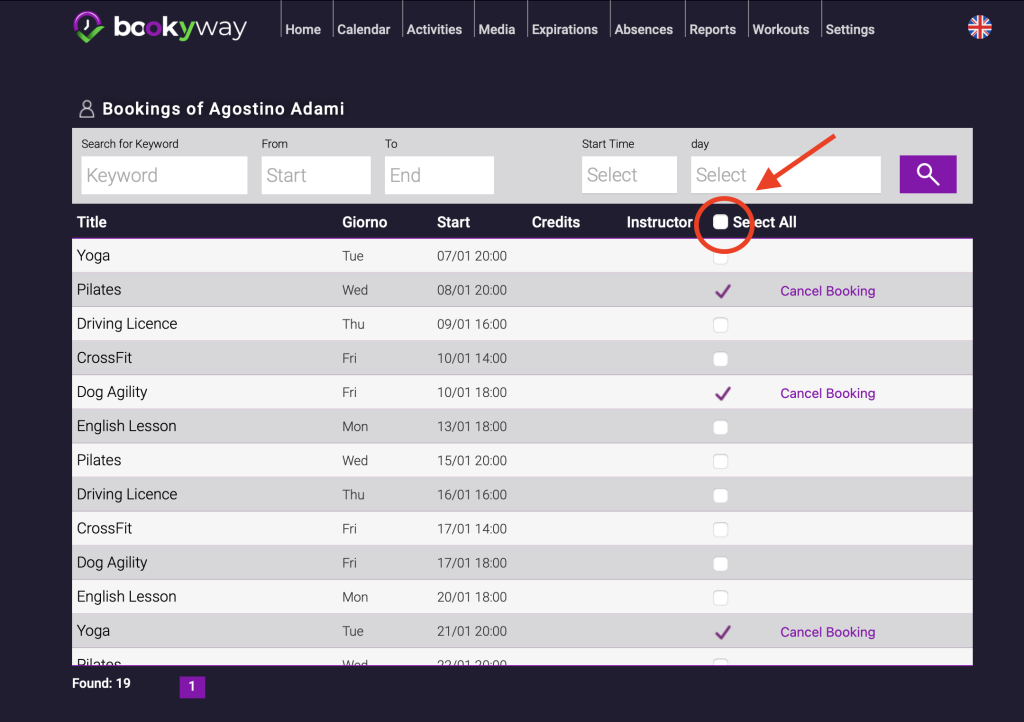The image size is (1024, 722).
Task: Go to the Calendar menu
Action: point(364,29)
